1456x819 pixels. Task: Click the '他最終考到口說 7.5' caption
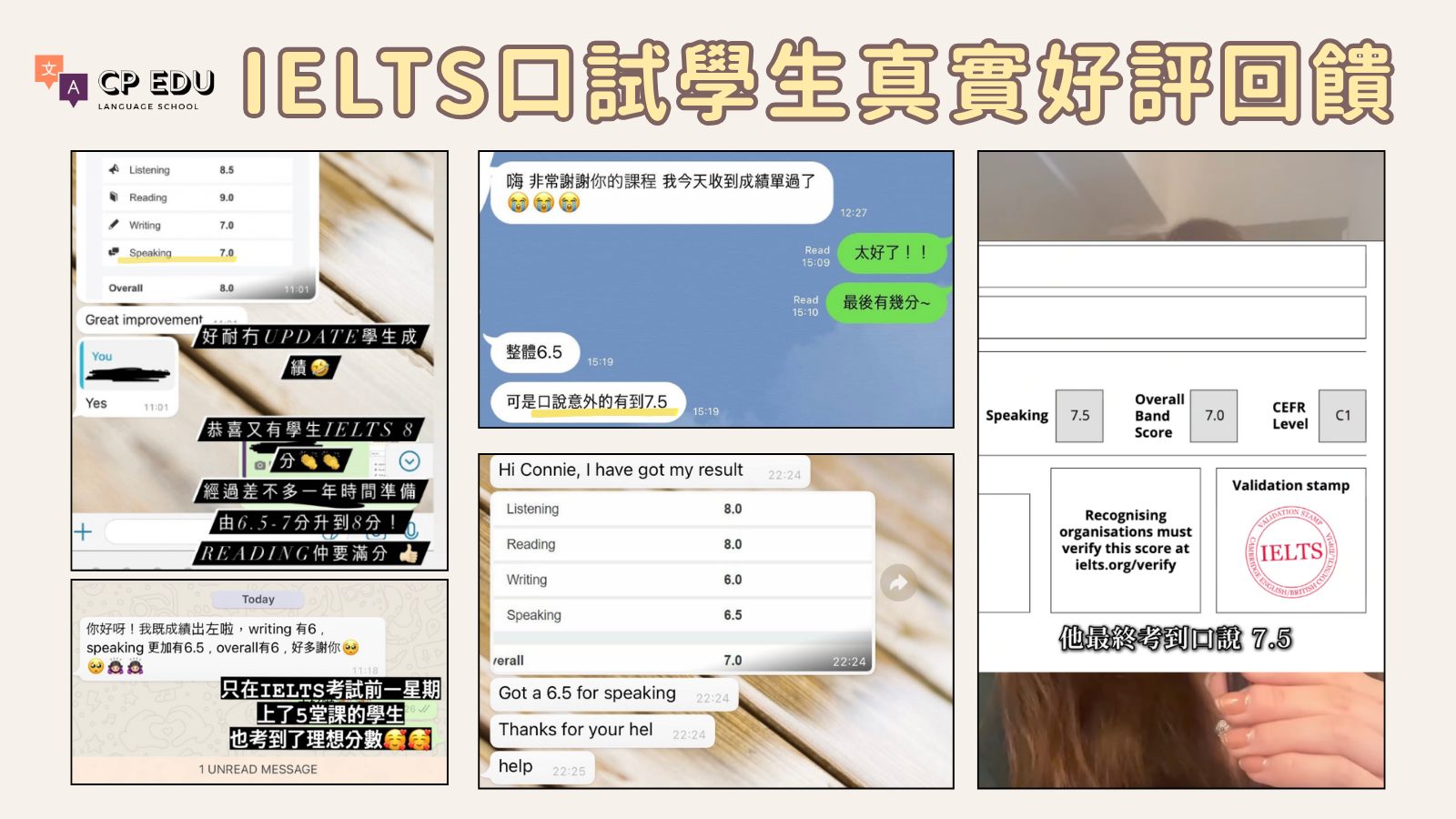1175,639
